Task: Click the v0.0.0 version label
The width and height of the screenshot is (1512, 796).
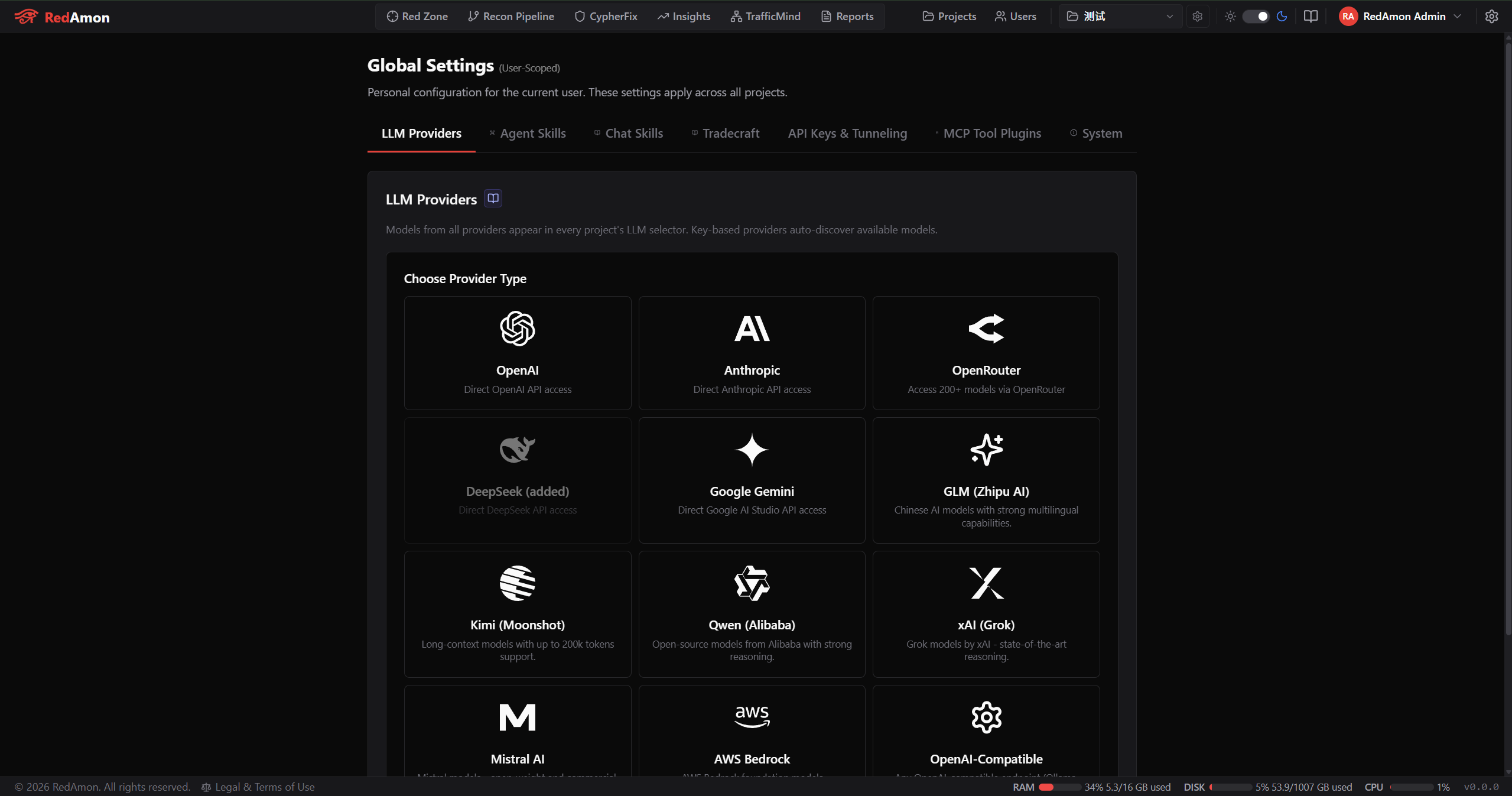Action: 1481,787
